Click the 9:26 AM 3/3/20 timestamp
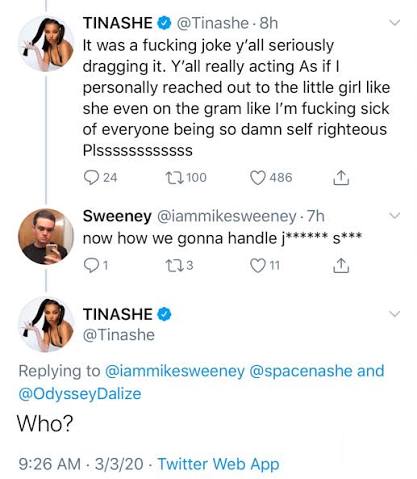 point(81,464)
